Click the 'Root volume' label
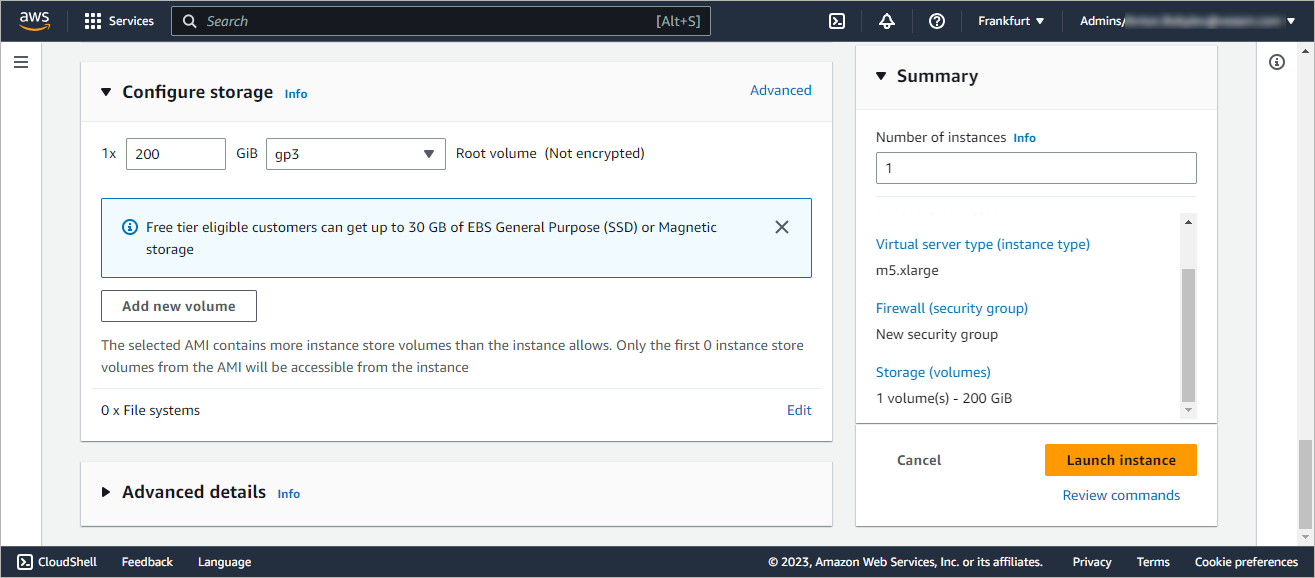The width and height of the screenshot is (1315, 578). 496,153
